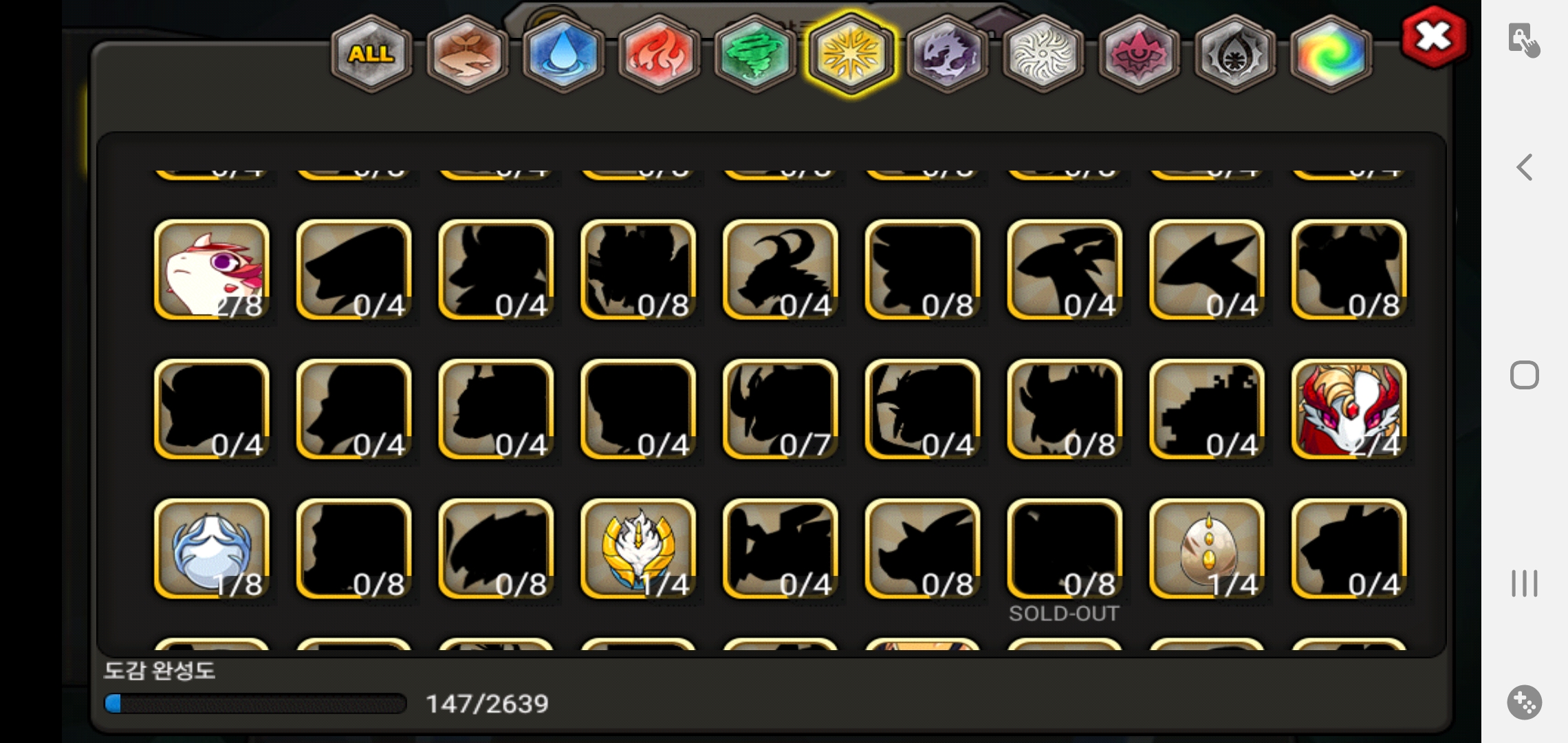Filter by purple dragon dark element
Viewport: 1568px width, 743px height.
[x=947, y=54]
